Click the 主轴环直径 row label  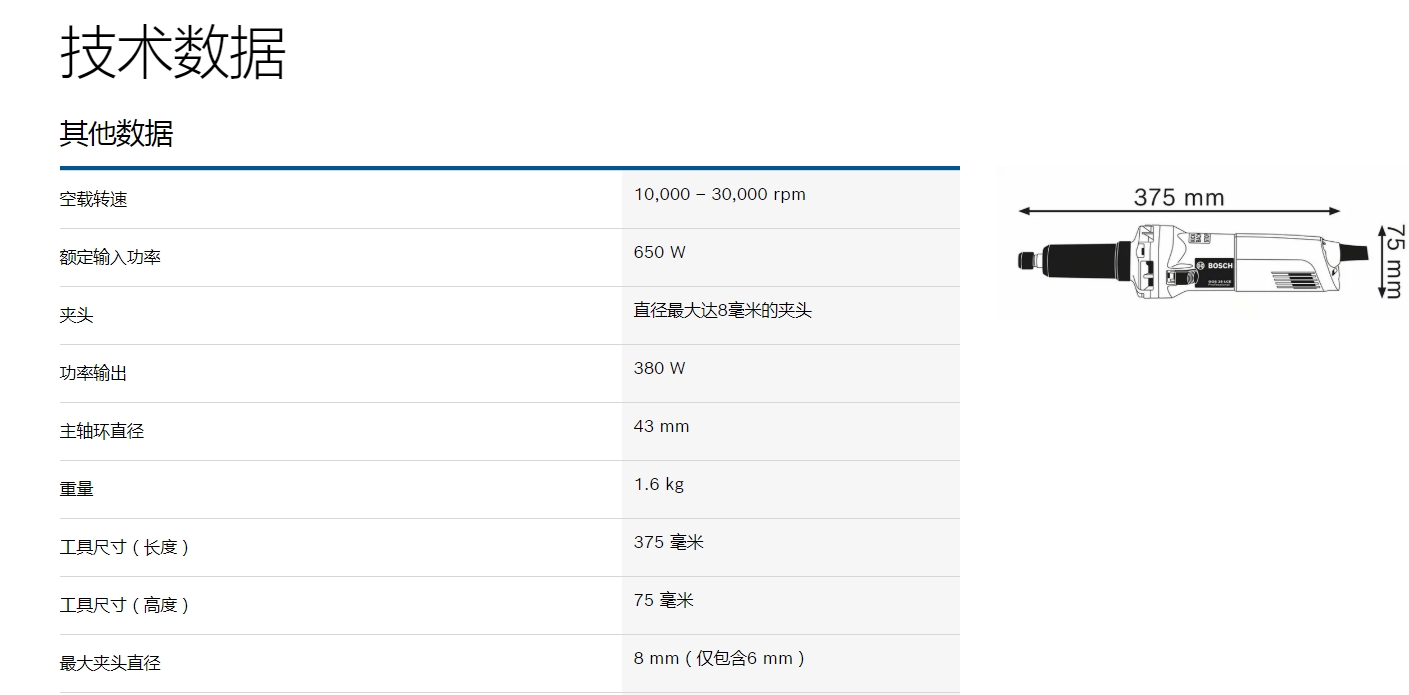[102, 431]
